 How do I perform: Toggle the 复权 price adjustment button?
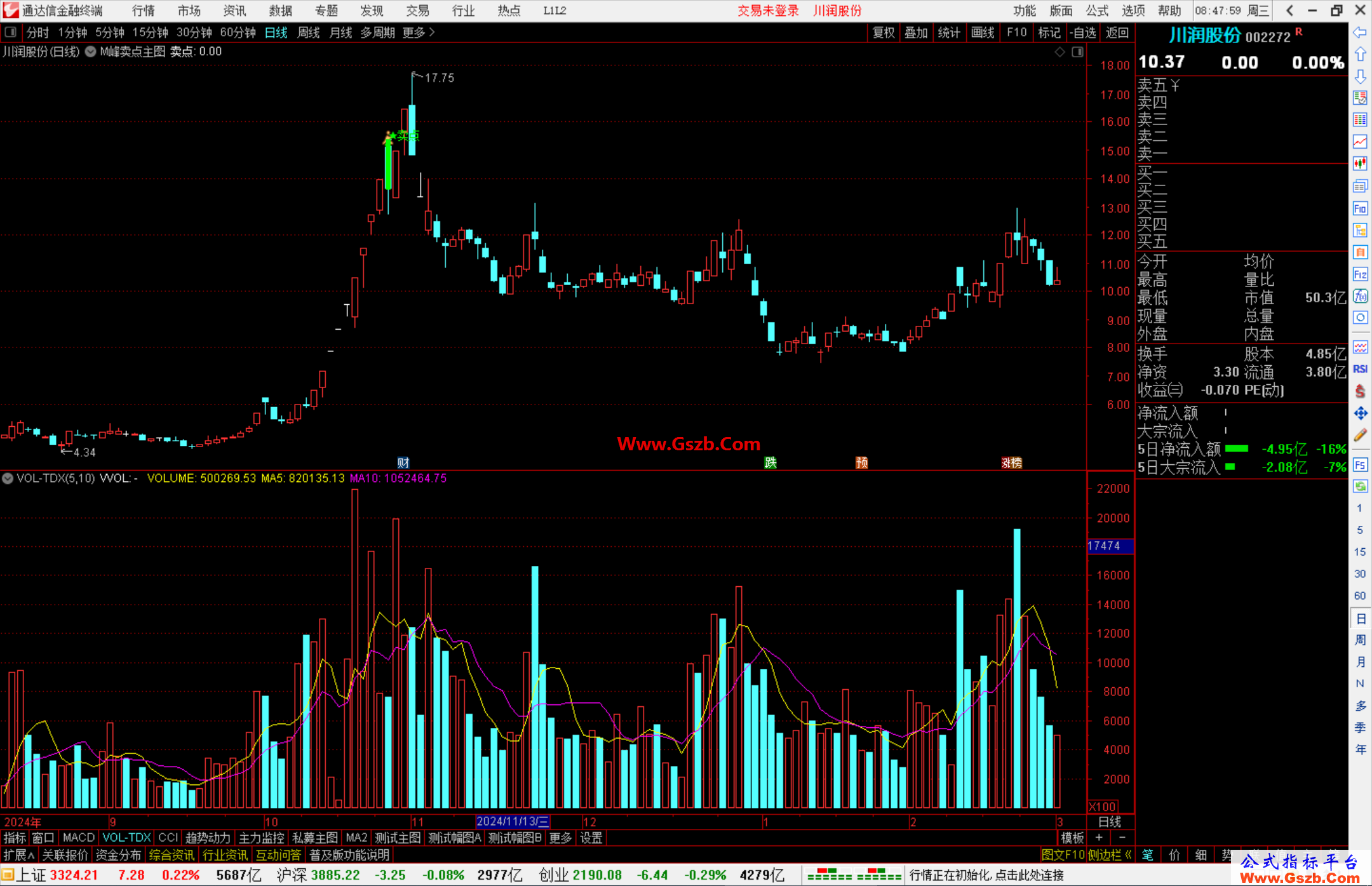[x=884, y=32]
